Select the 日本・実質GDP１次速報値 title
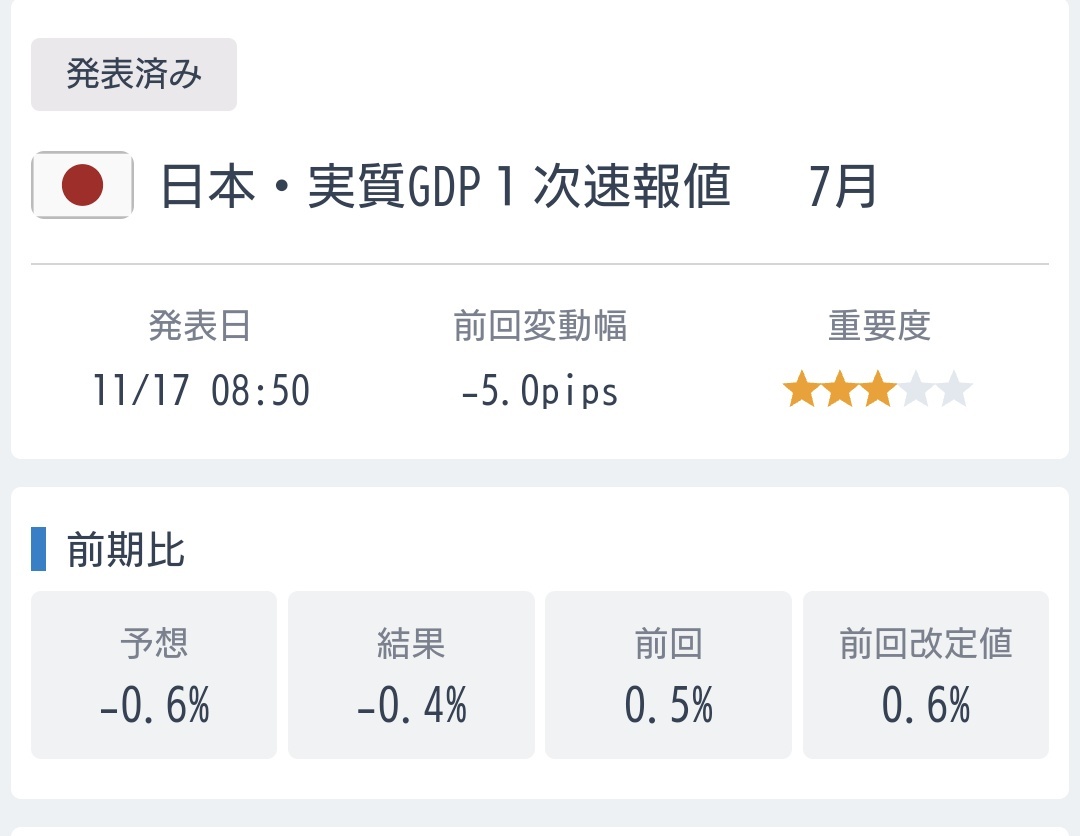 (x=446, y=187)
